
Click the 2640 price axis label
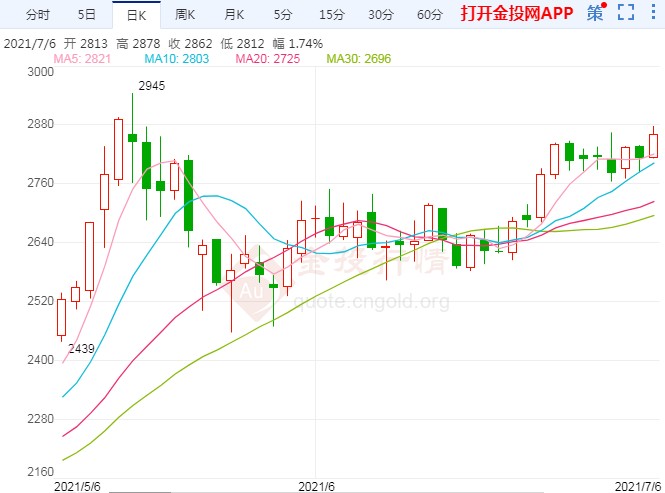click(x=41, y=242)
